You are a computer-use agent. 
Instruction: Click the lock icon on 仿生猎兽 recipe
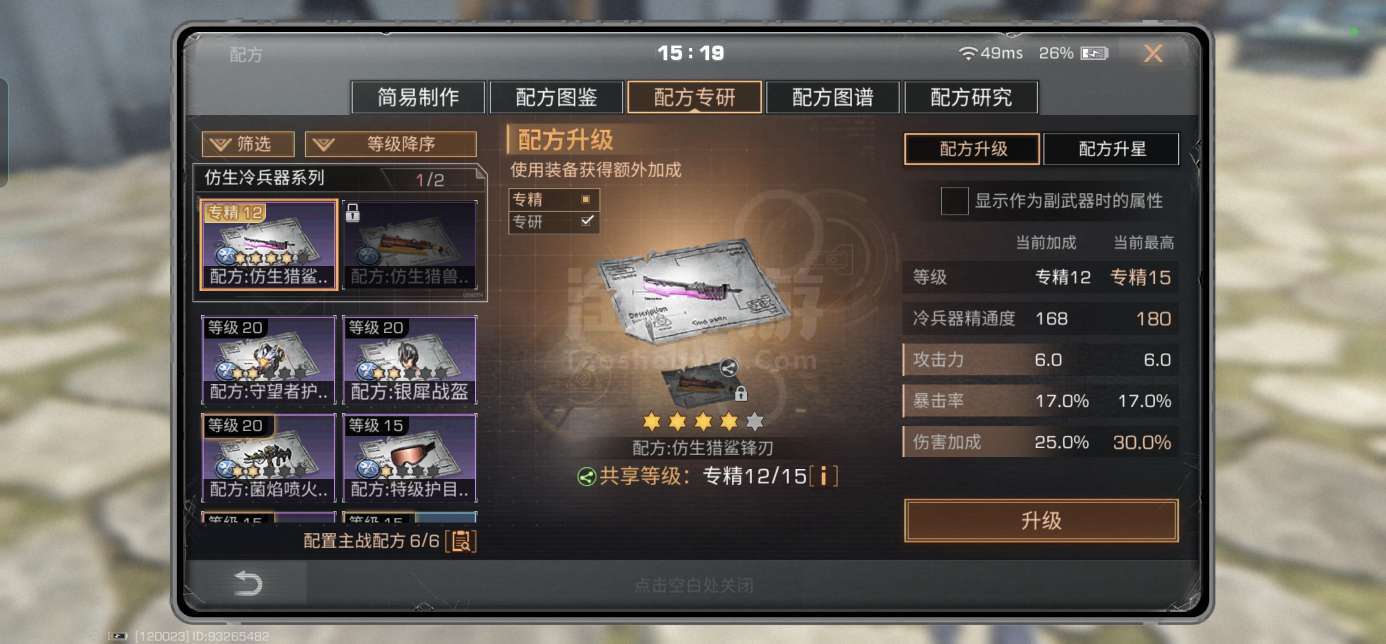pos(352,212)
